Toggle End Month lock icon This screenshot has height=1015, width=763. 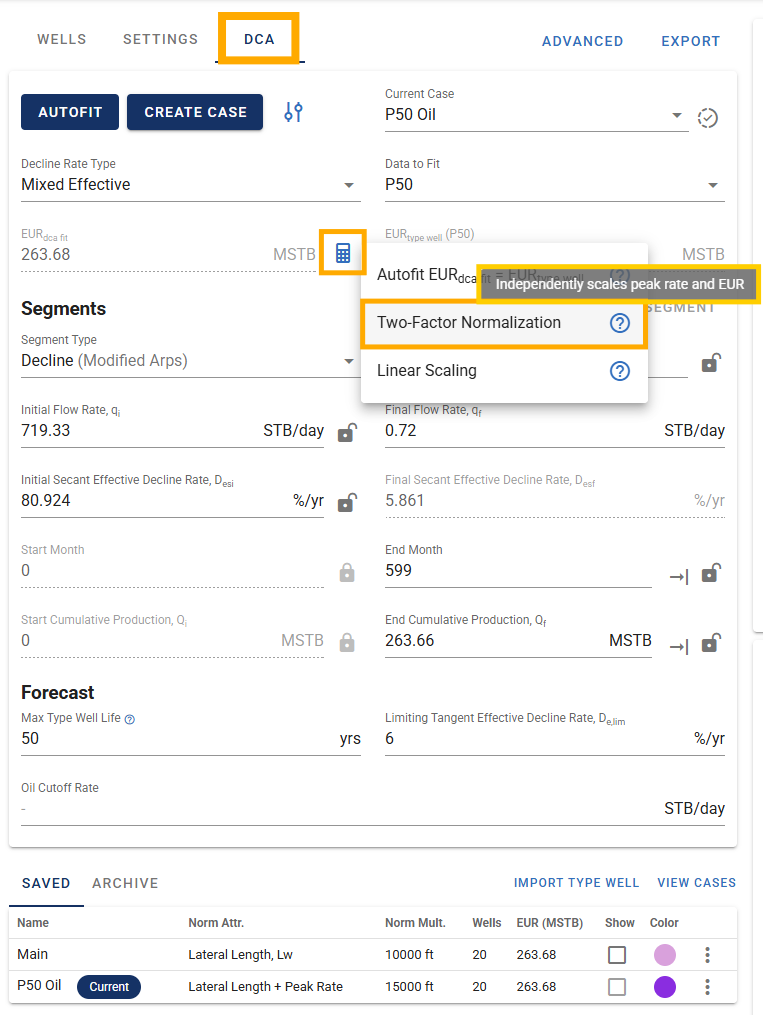711,573
